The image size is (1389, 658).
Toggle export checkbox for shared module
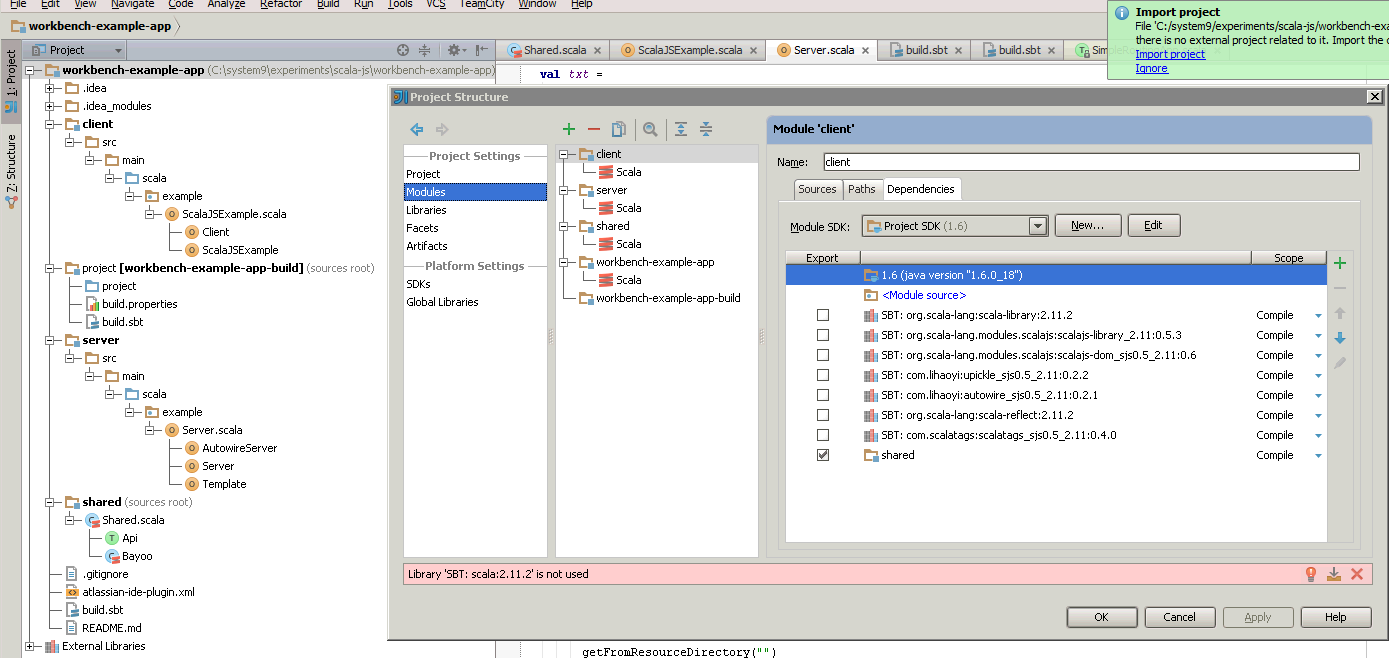(x=823, y=455)
